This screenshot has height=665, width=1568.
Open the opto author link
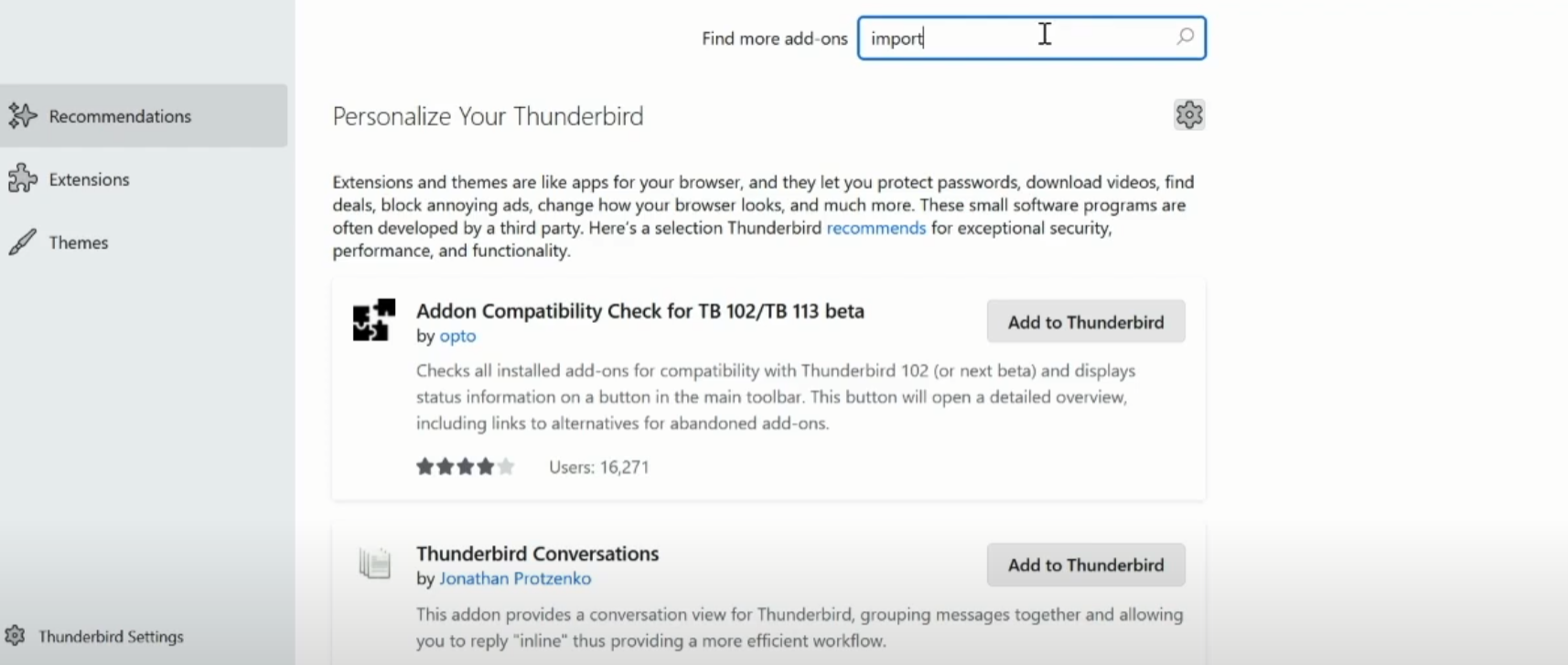[457, 337]
